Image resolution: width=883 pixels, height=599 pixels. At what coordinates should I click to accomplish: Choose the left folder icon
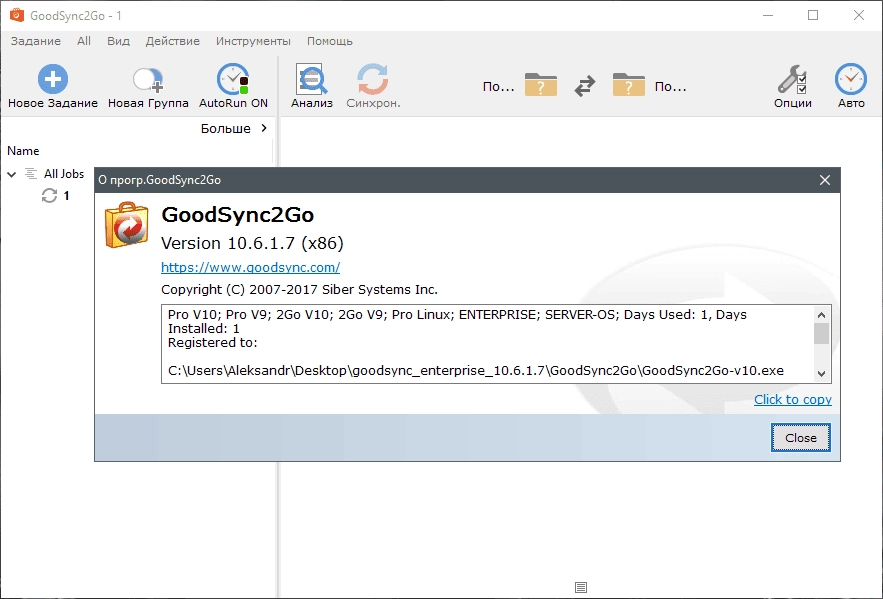[x=541, y=86]
